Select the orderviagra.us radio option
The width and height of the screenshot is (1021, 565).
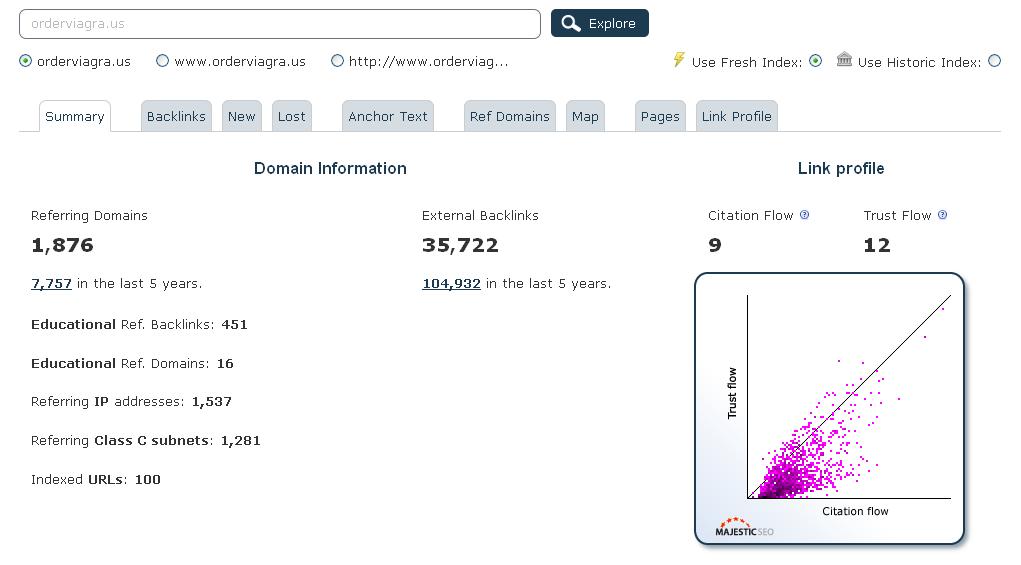(x=25, y=61)
